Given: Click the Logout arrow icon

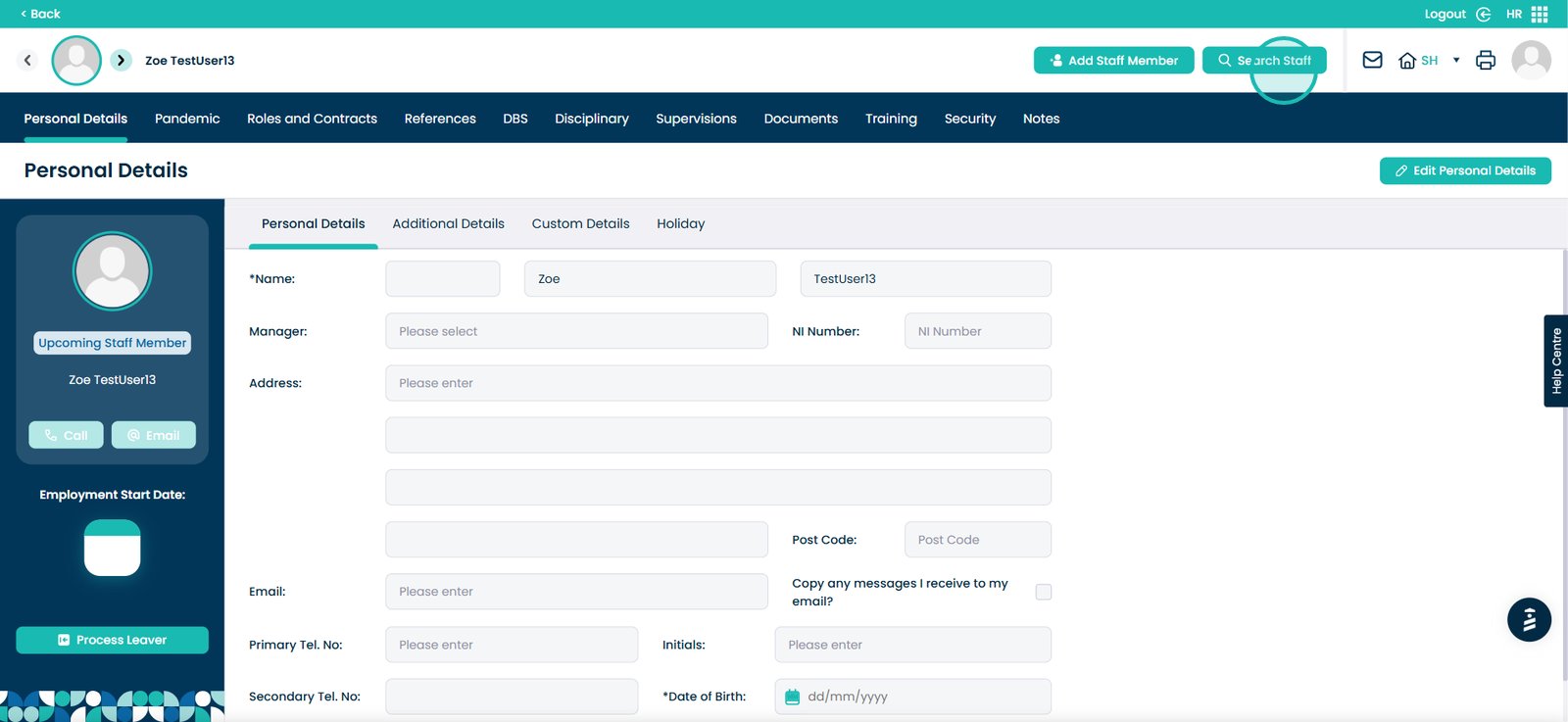Looking at the screenshot, I should pos(1484,14).
